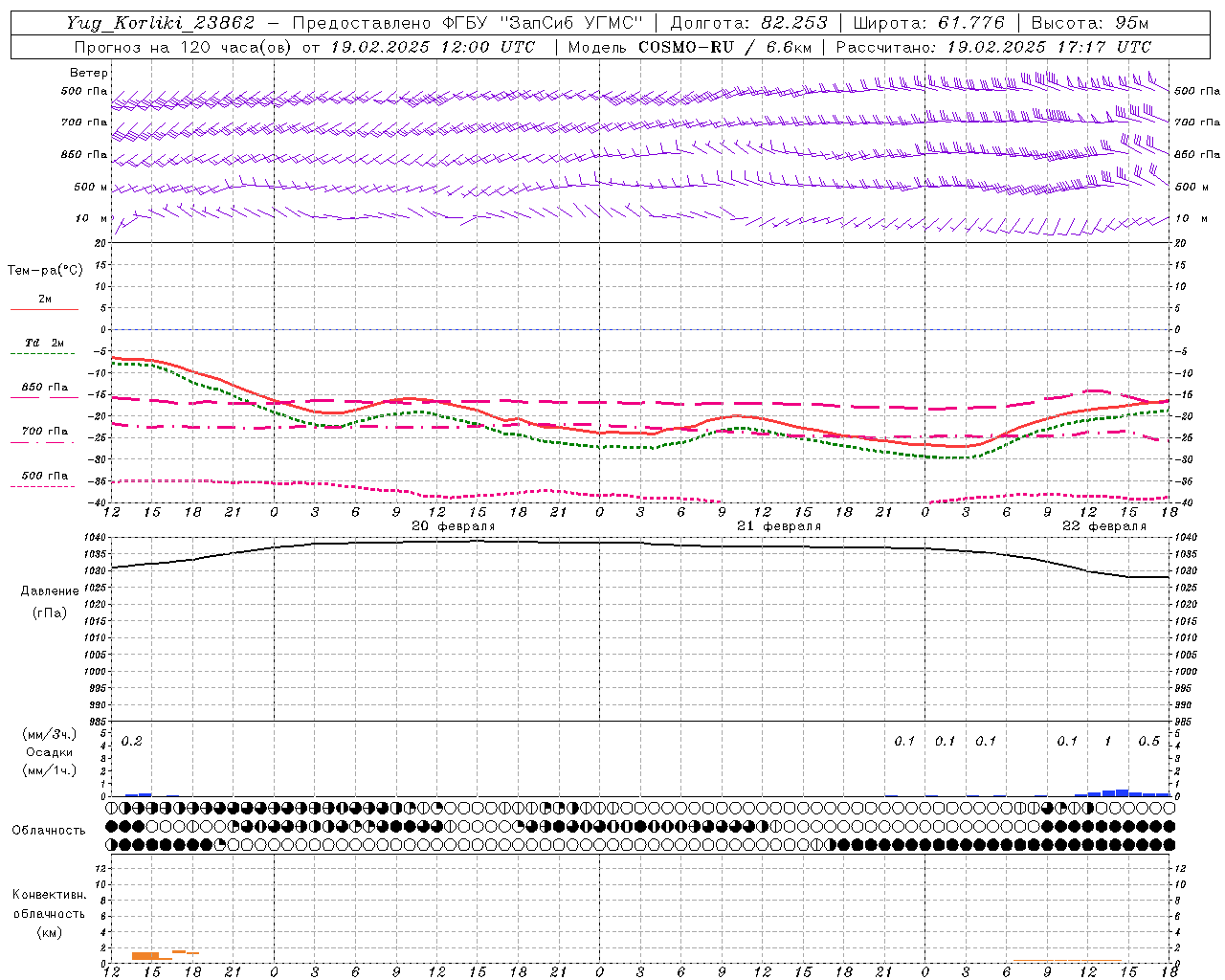Click the 20 февраля date label

454,526
